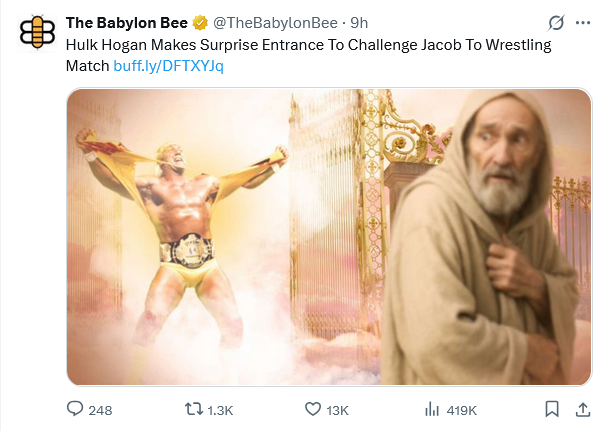608x431 pixels.
Task: Click the 13K likes count
Action: [x=338, y=410]
